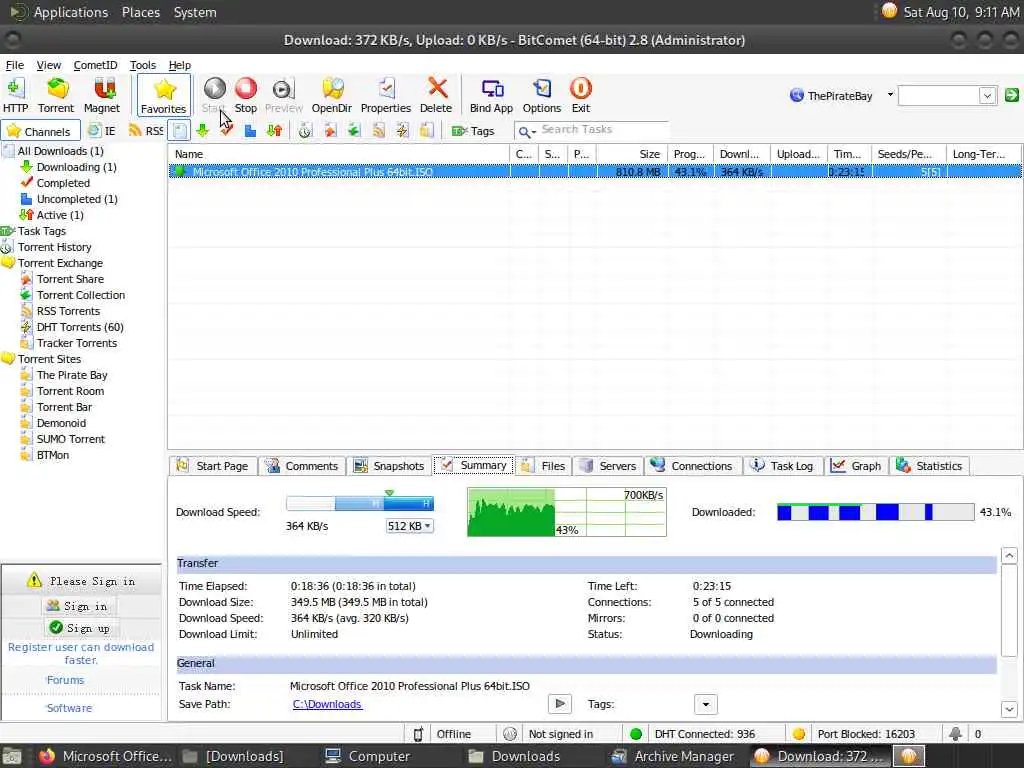Open Bind App
Viewport: 1024px width, 768px height.
click(491, 95)
